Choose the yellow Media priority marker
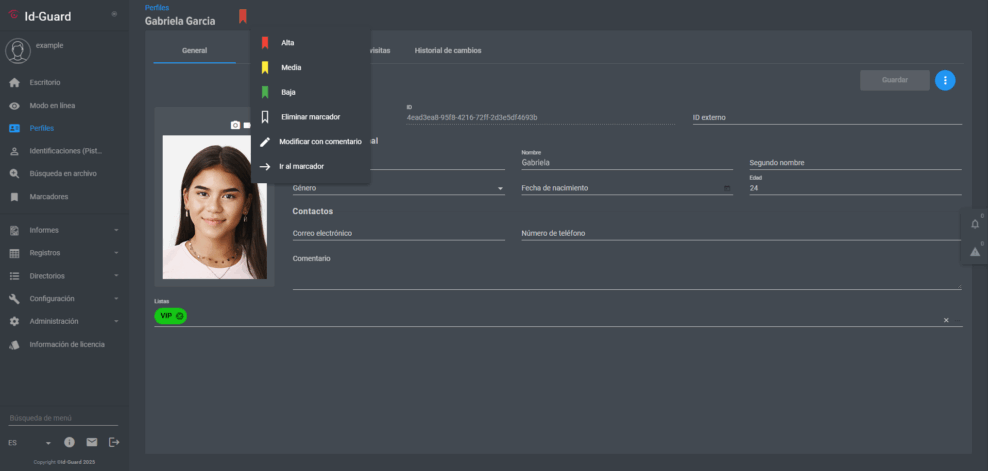Viewport: 988px width, 471px height. pos(291,68)
